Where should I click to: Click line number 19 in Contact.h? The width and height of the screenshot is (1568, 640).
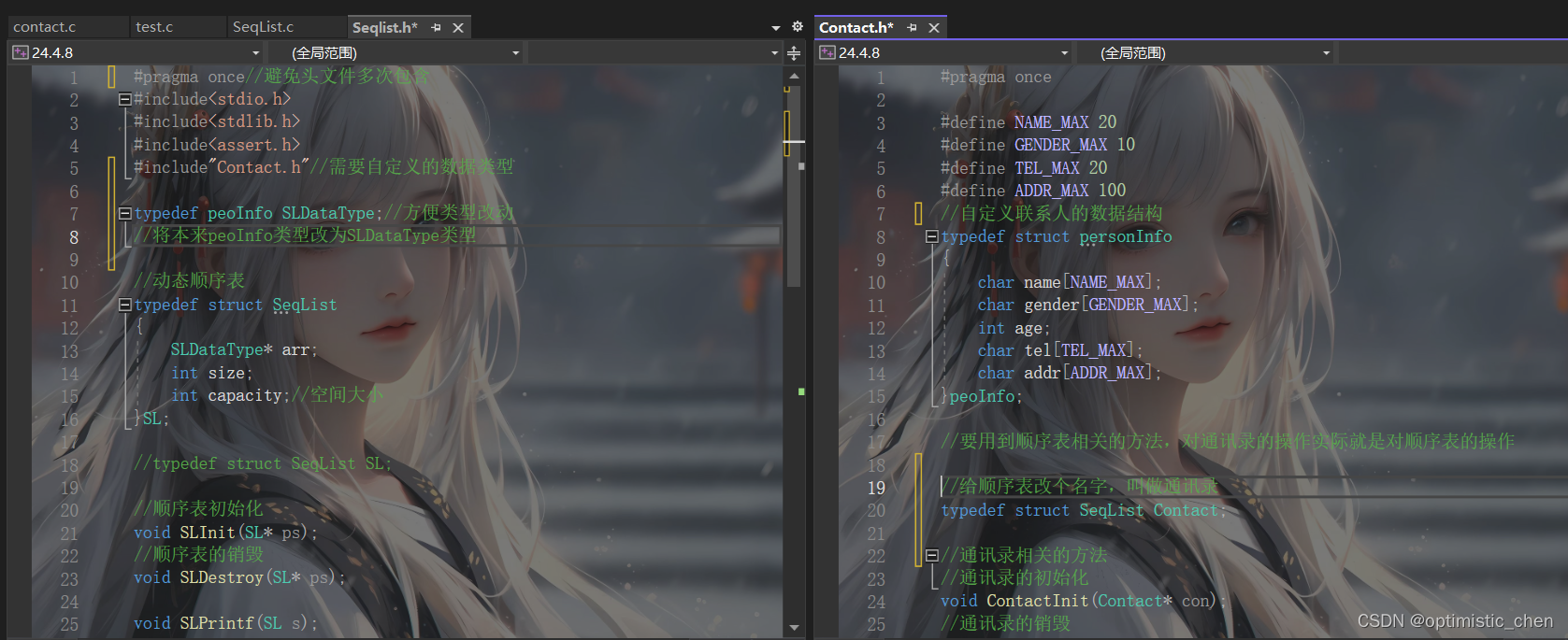click(x=876, y=488)
